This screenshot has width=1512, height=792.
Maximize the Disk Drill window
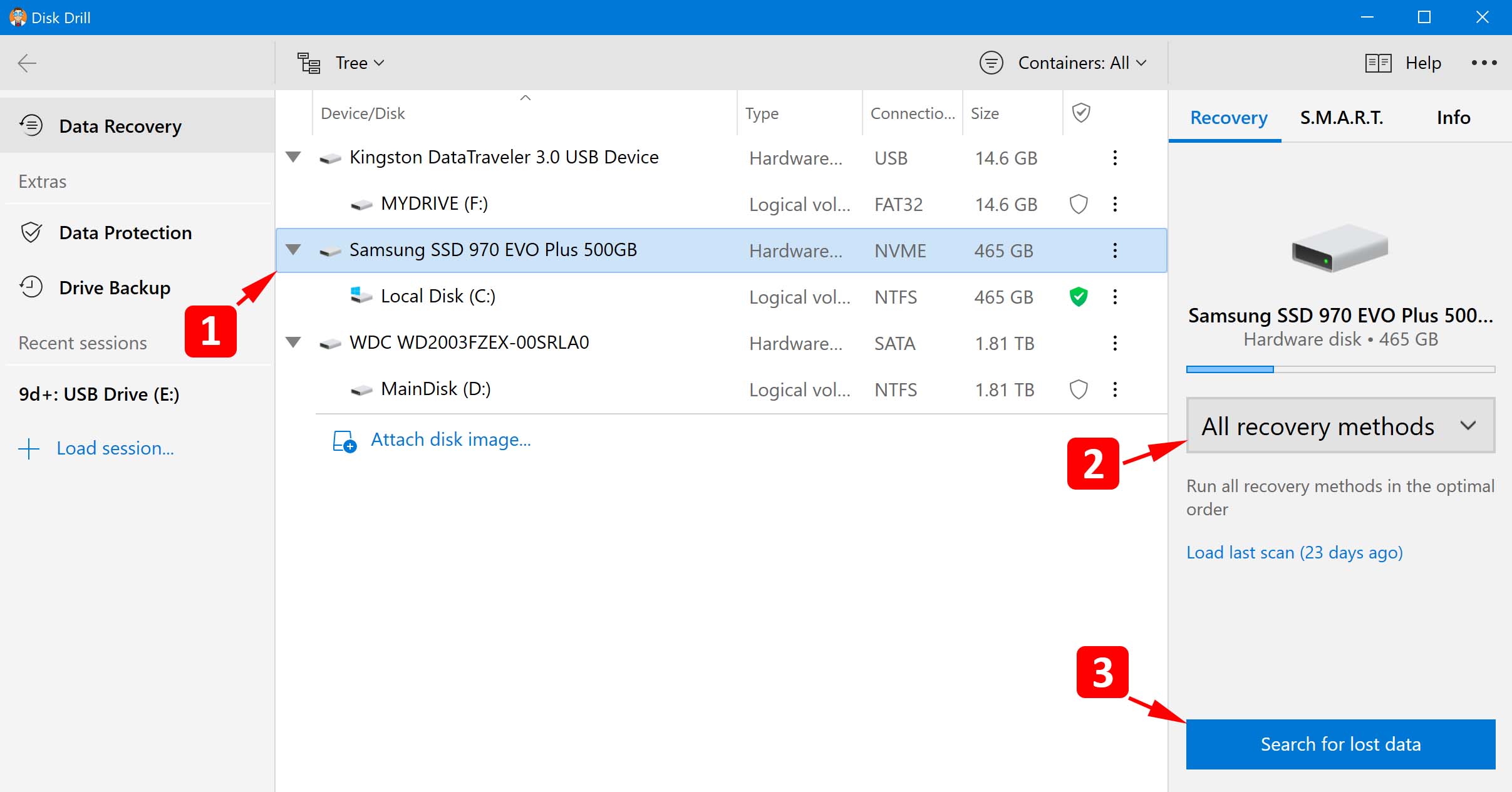coord(1424,17)
